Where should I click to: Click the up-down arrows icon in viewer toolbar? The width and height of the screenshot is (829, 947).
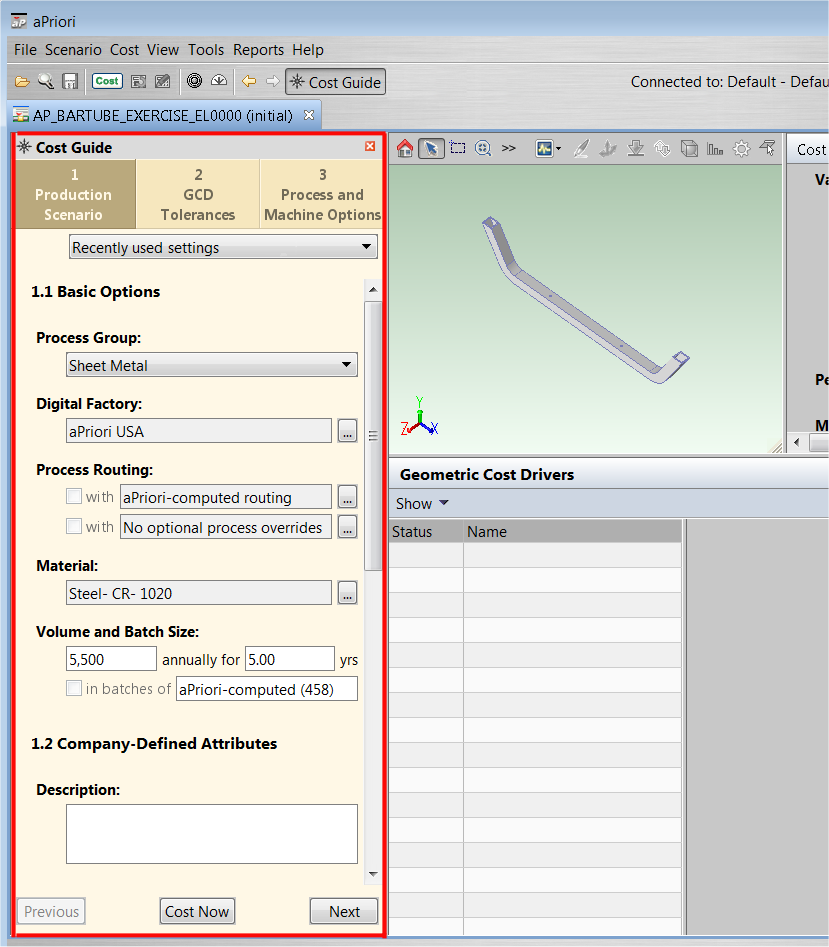(662, 149)
